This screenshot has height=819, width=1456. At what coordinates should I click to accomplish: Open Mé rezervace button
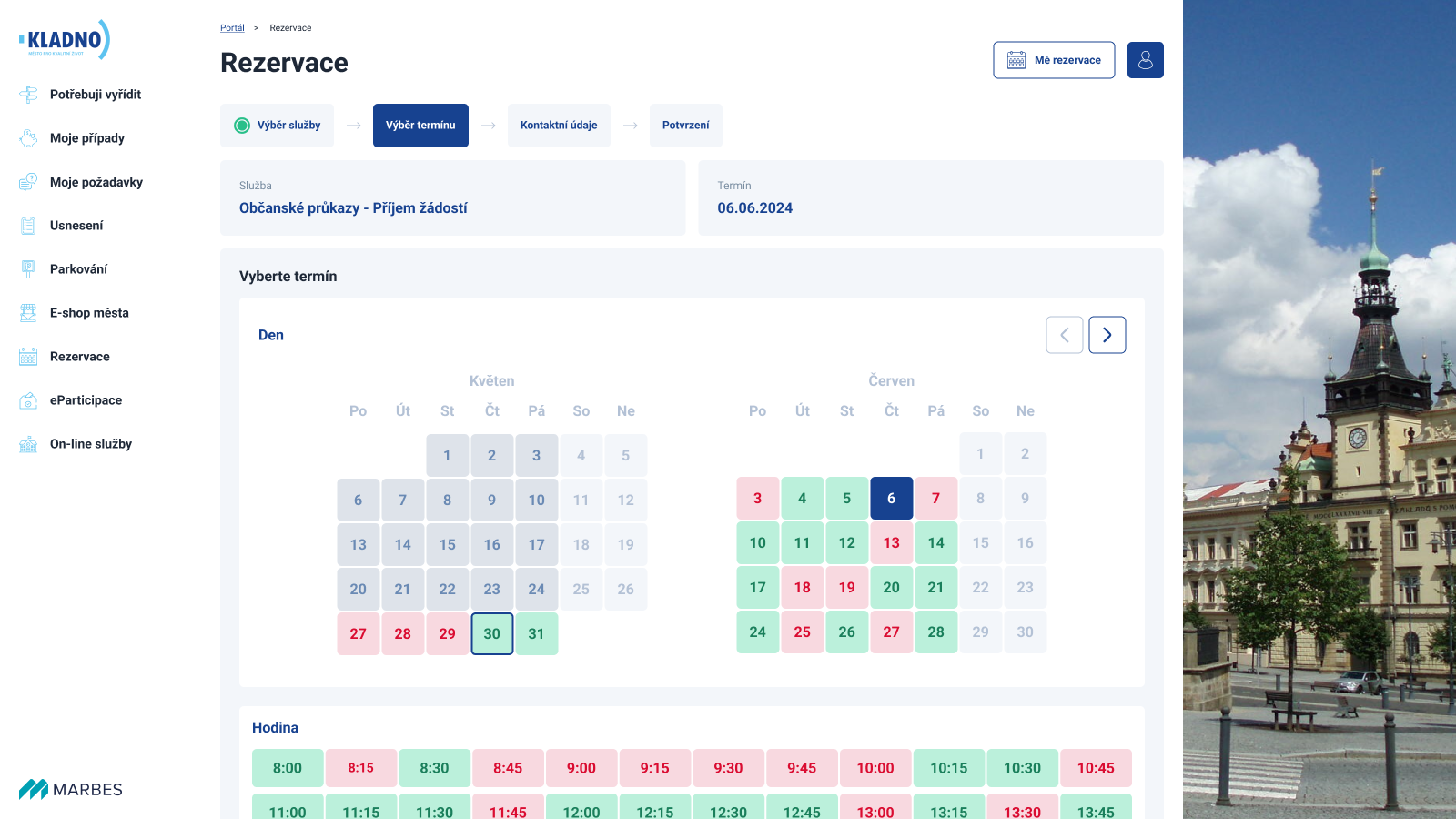[1054, 60]
